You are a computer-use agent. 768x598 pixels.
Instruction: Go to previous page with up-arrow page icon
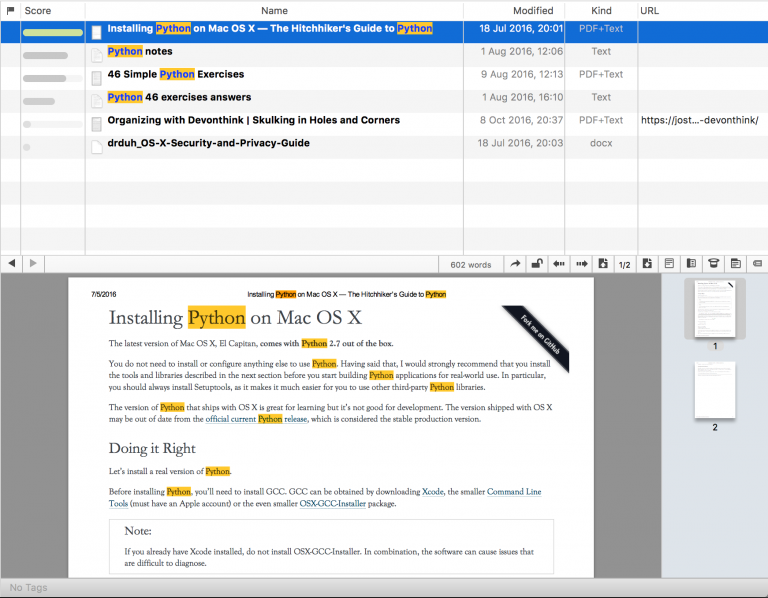click(603, 264)
